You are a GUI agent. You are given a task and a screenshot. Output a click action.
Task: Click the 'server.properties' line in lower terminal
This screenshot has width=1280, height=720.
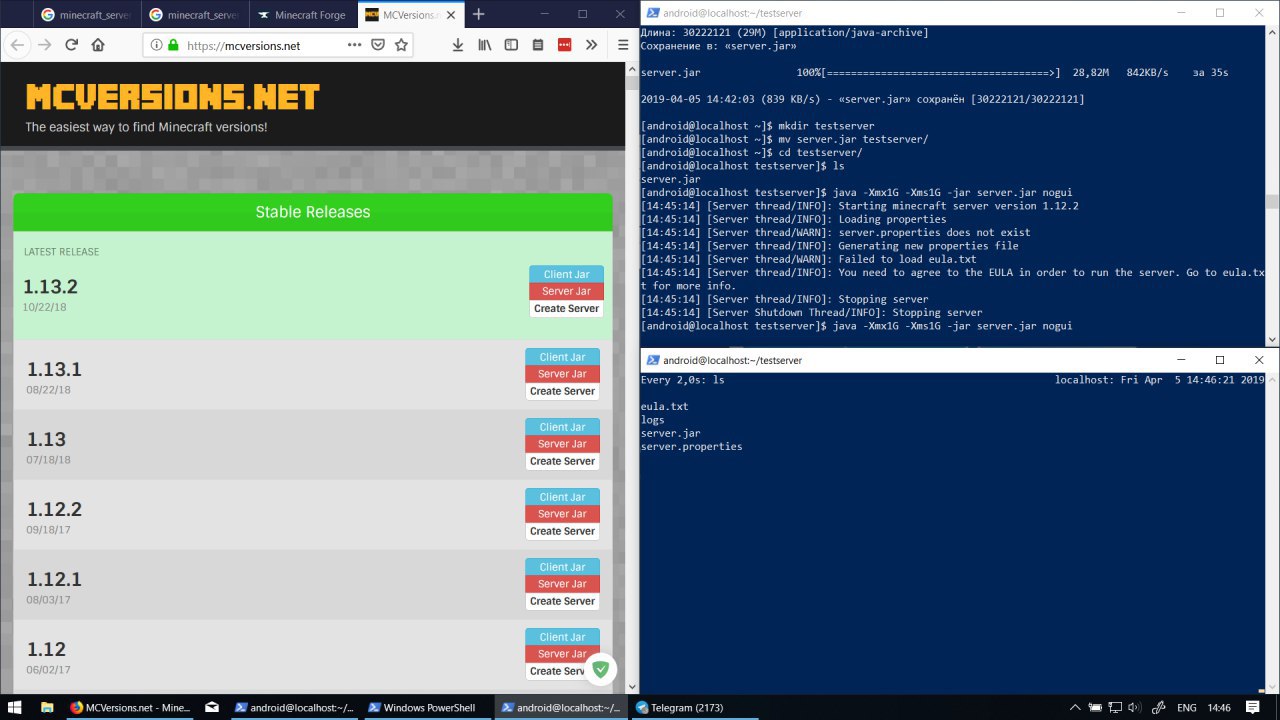(692, 446)
